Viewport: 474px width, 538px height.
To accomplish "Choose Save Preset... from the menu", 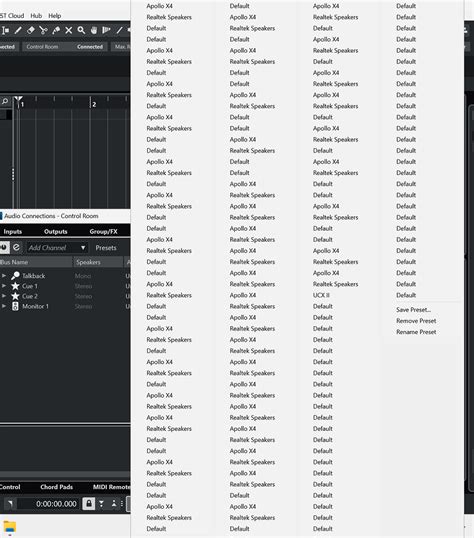I will (x=414, y=309).
